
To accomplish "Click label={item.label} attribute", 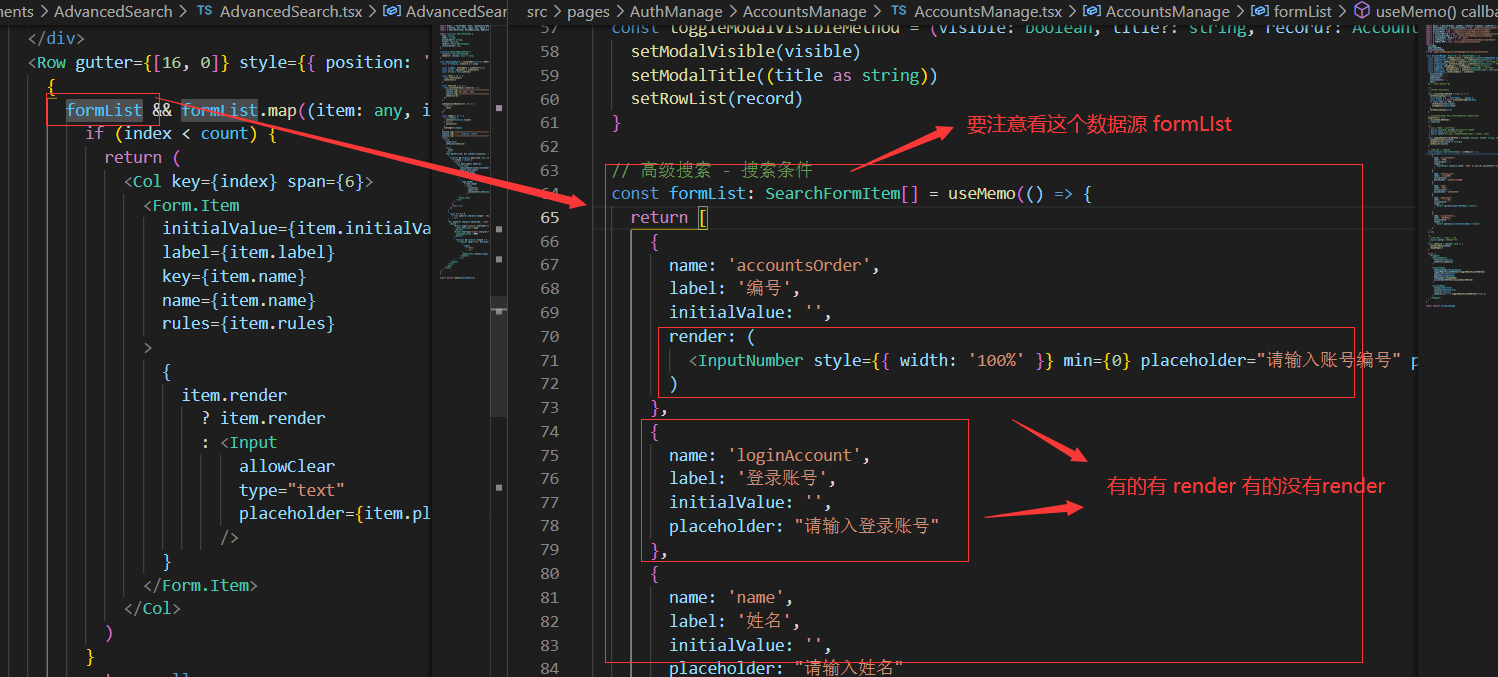I will coord(248,252).
